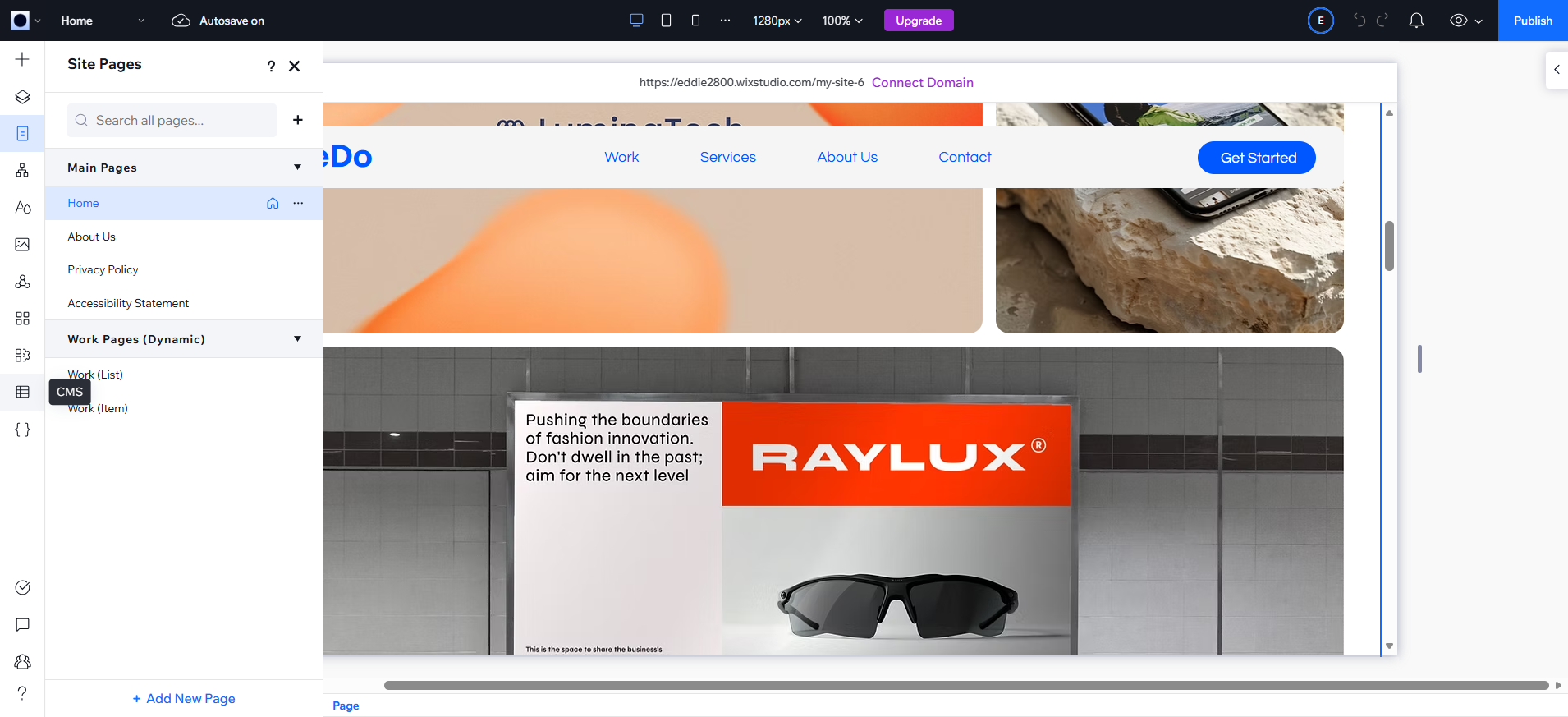Click the Work nav link on canvas

click(621, 157)
